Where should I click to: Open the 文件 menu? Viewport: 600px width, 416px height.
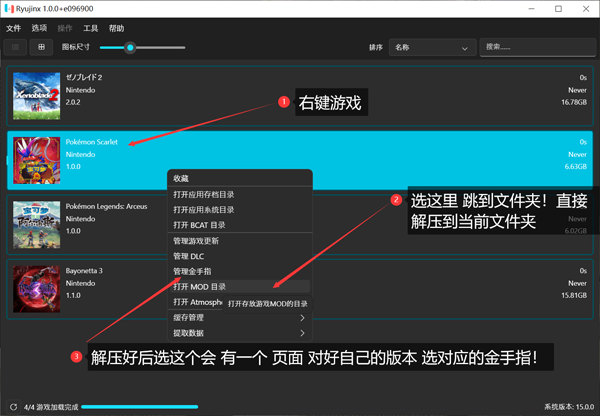tap(13, 28)
